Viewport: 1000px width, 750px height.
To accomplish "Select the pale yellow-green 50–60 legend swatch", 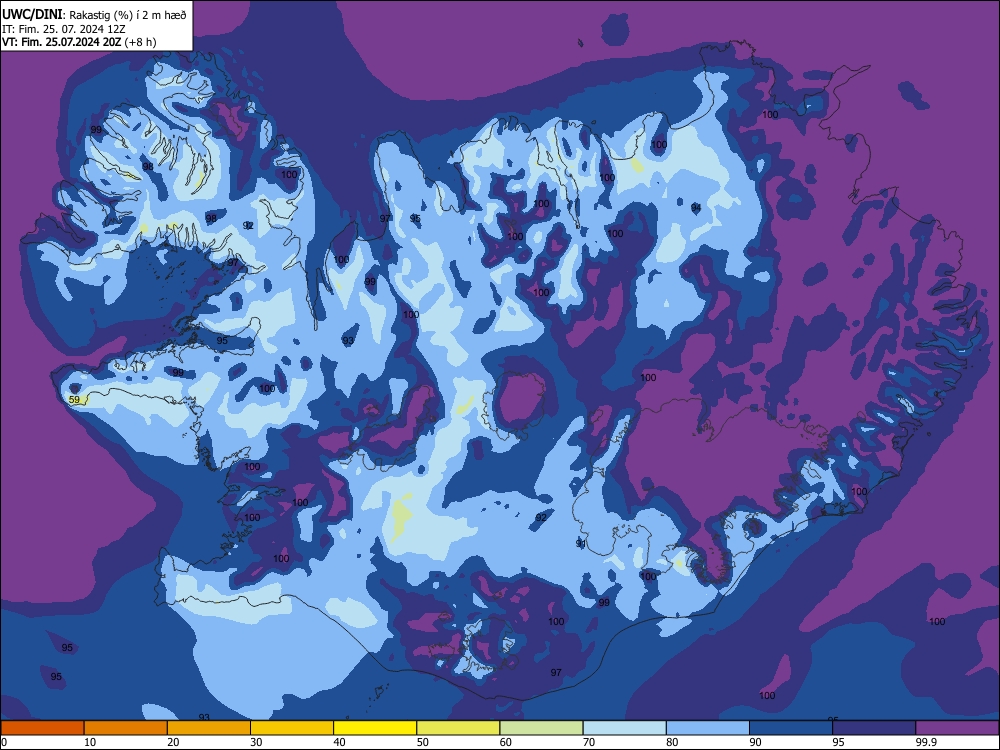I will pyautogui.click(x=459, y=728).
